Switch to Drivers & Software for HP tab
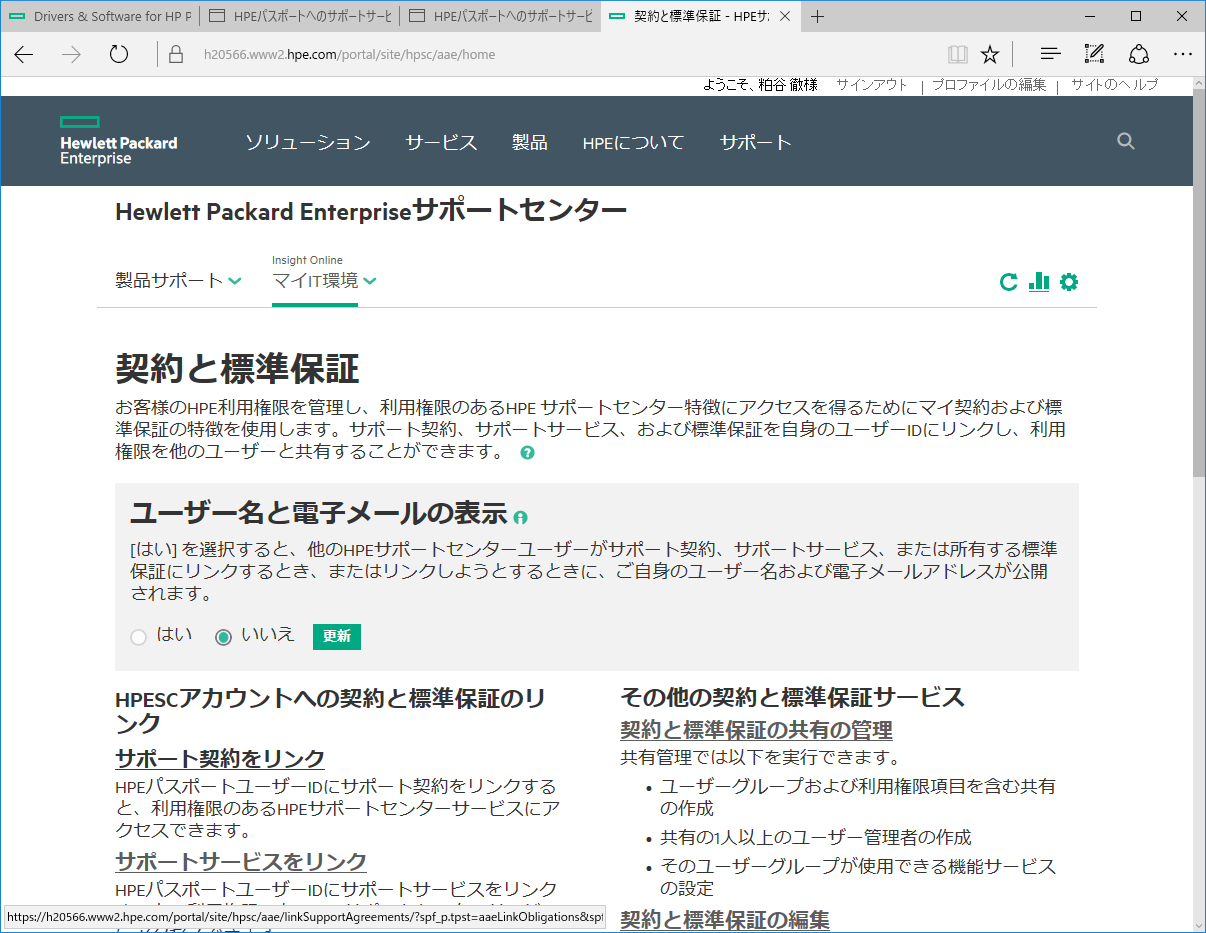Screen dimensions: 1206x933 coord(100,16)
